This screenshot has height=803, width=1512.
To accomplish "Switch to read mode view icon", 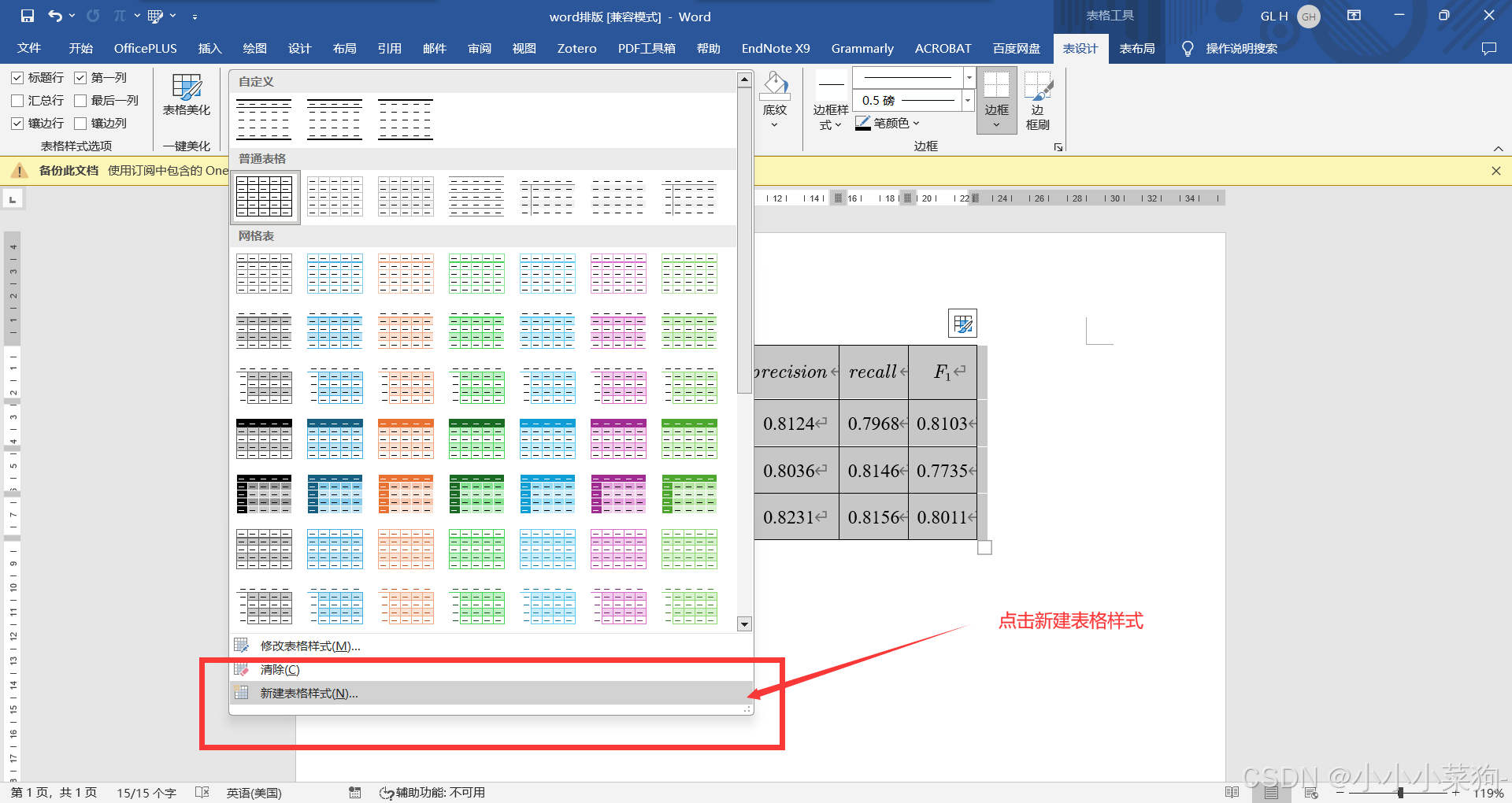I will point(1232,792).
